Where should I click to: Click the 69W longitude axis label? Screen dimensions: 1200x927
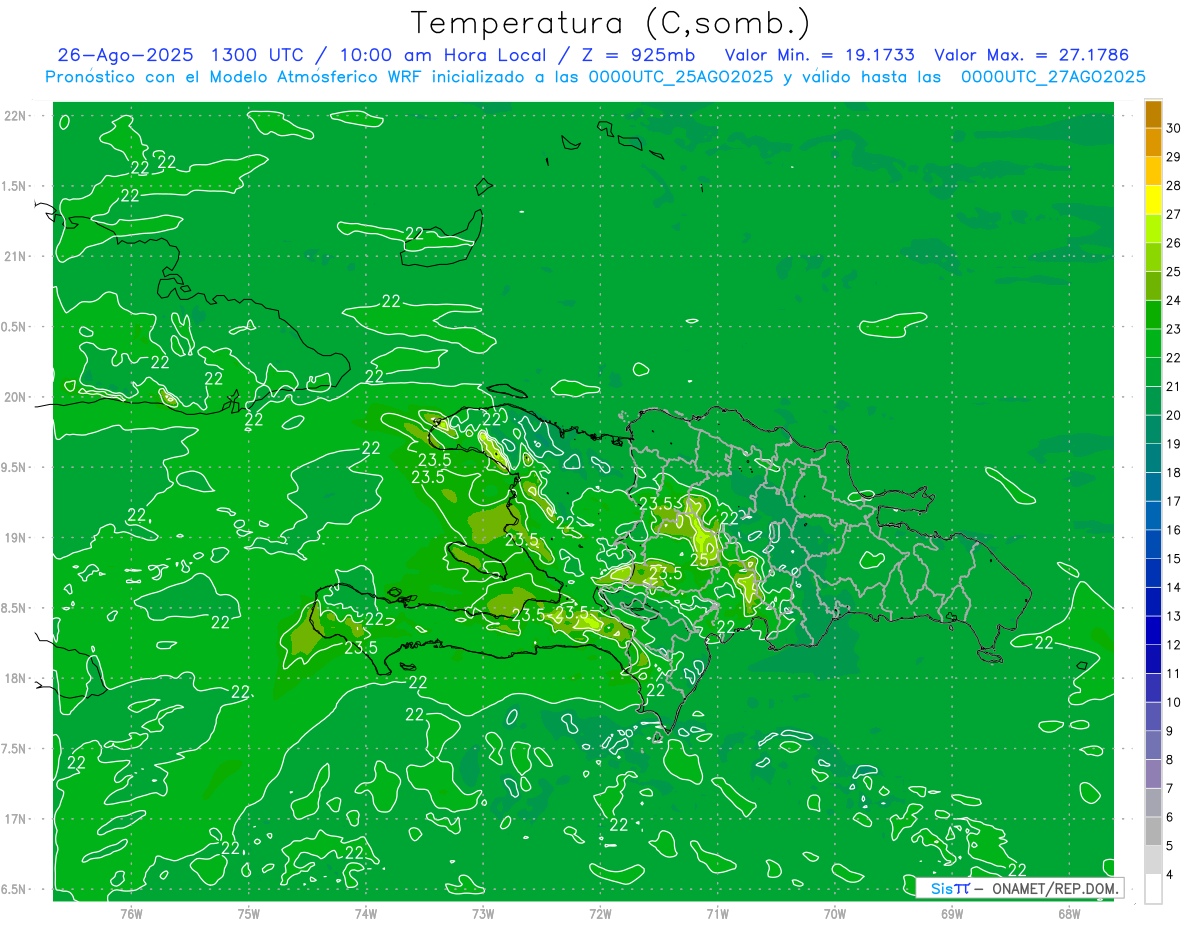952,913
